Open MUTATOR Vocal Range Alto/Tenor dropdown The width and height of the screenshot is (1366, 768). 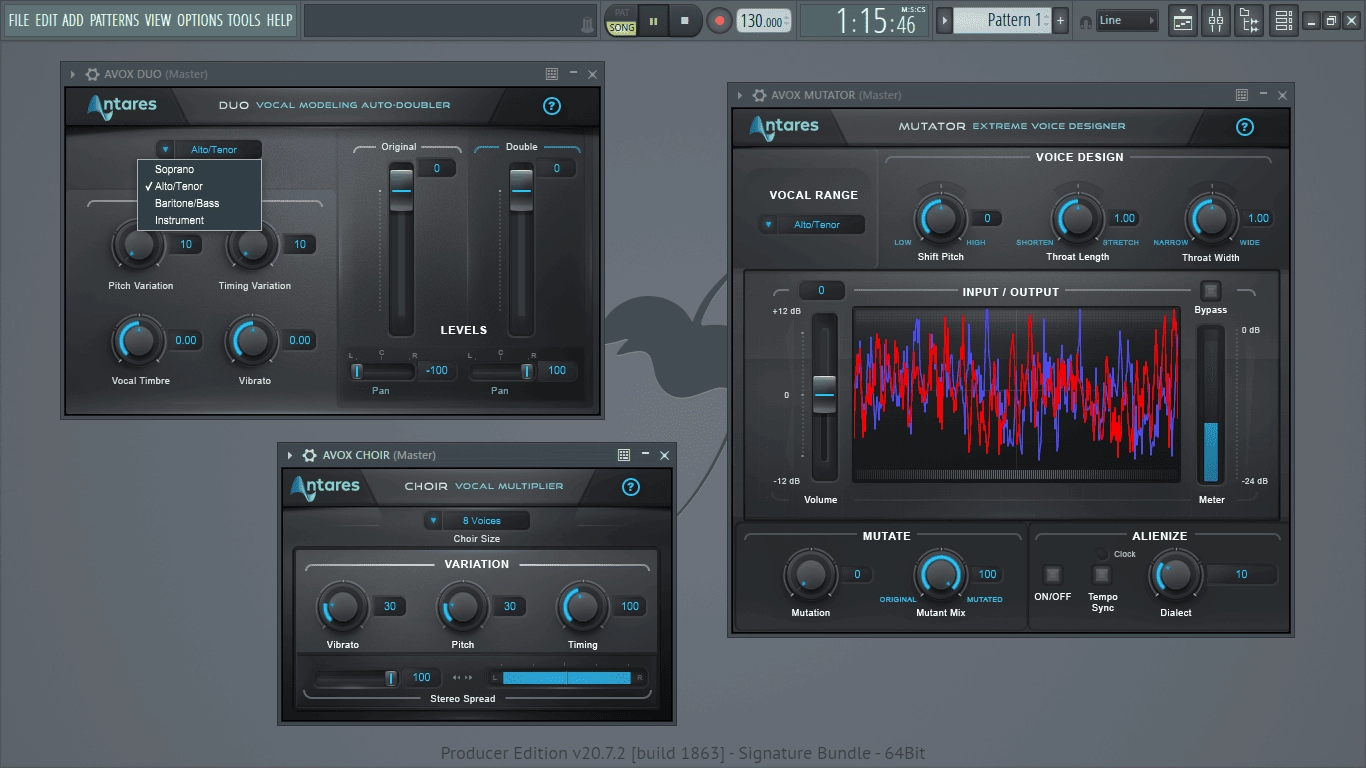812,225
